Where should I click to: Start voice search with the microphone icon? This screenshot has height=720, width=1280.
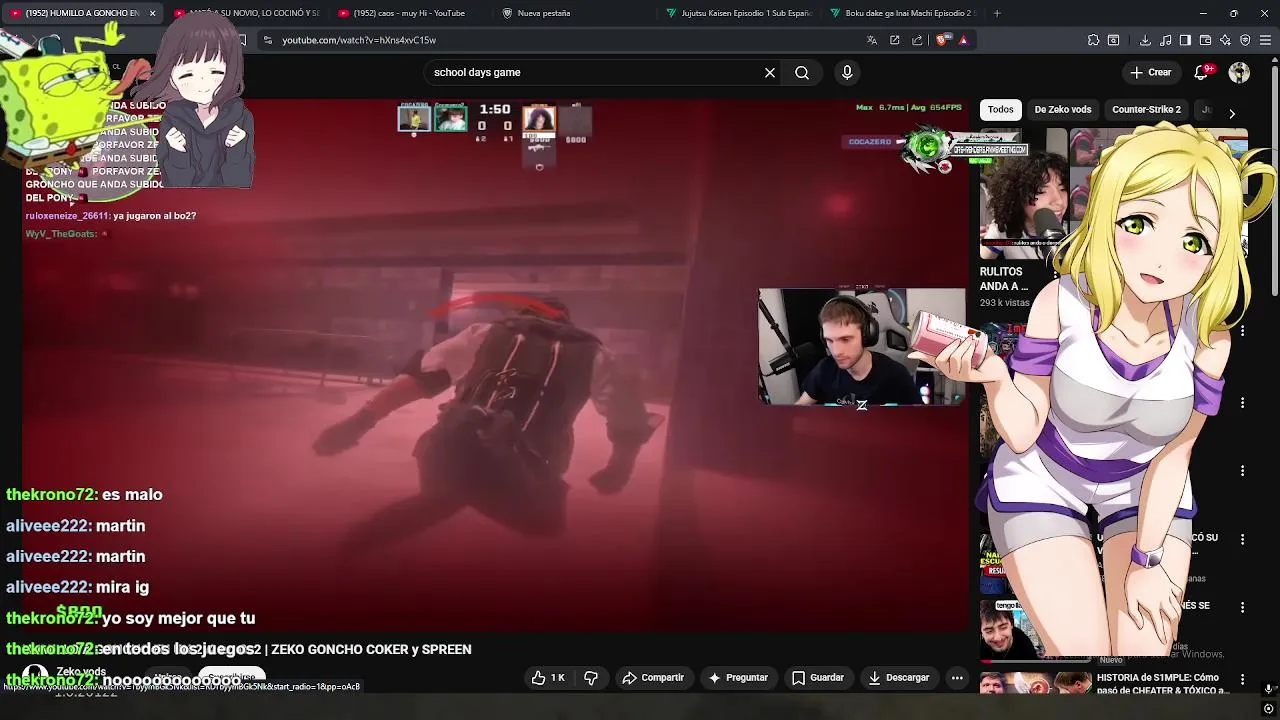[x=847, y=72]
